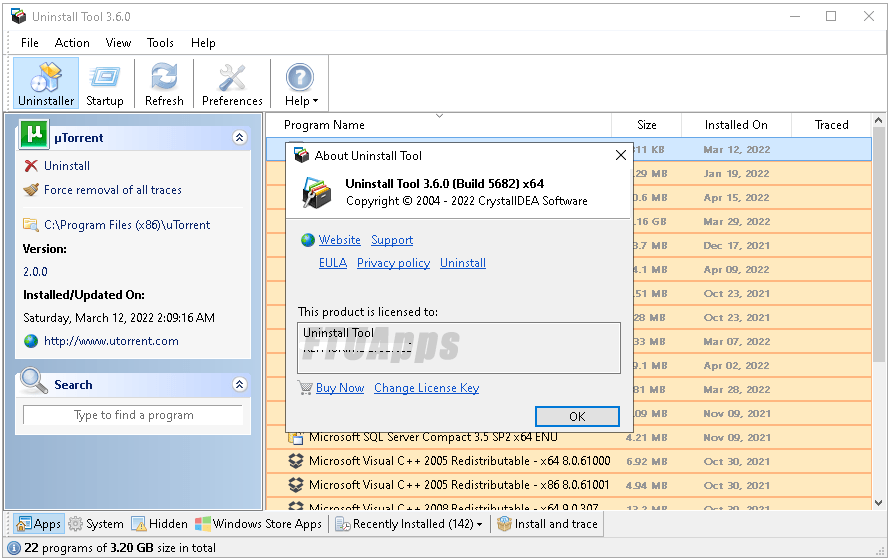
Task: Click the Mar 12, 2022 date cell
Action: (736, 150)
